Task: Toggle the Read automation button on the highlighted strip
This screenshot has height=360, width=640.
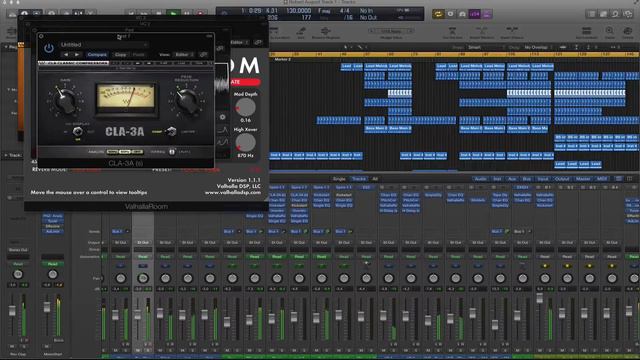Action: point(143,256)
